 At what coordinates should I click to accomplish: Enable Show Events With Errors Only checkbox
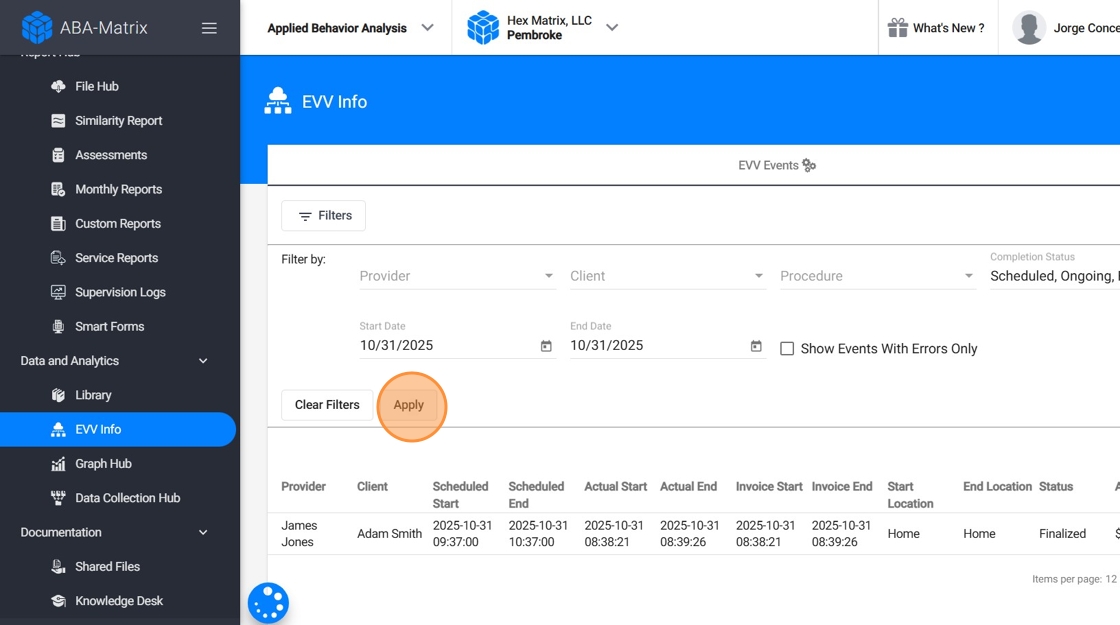pos(787,349)
